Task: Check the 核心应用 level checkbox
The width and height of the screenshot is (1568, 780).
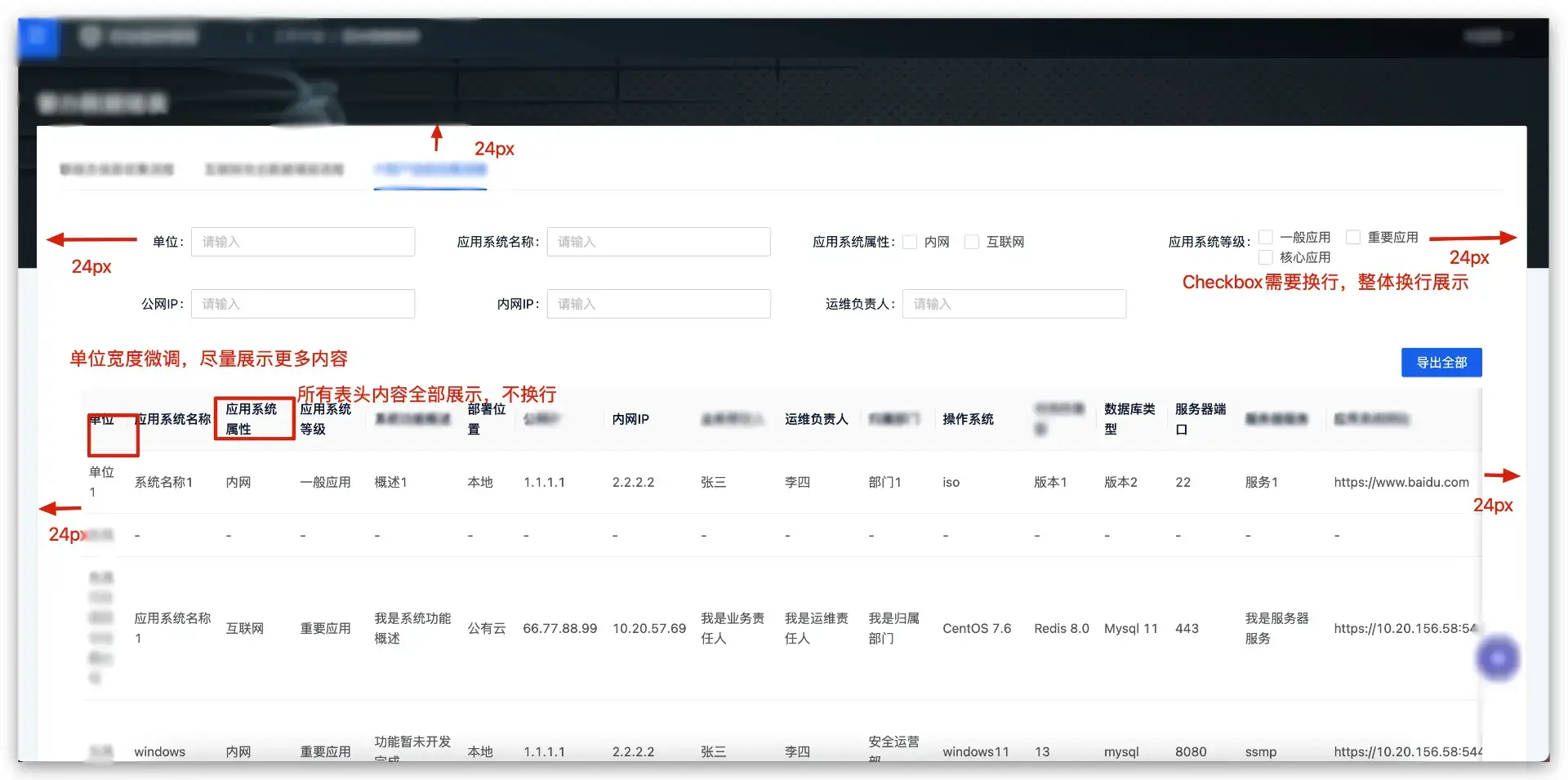Action: (x=1266, y=257)
